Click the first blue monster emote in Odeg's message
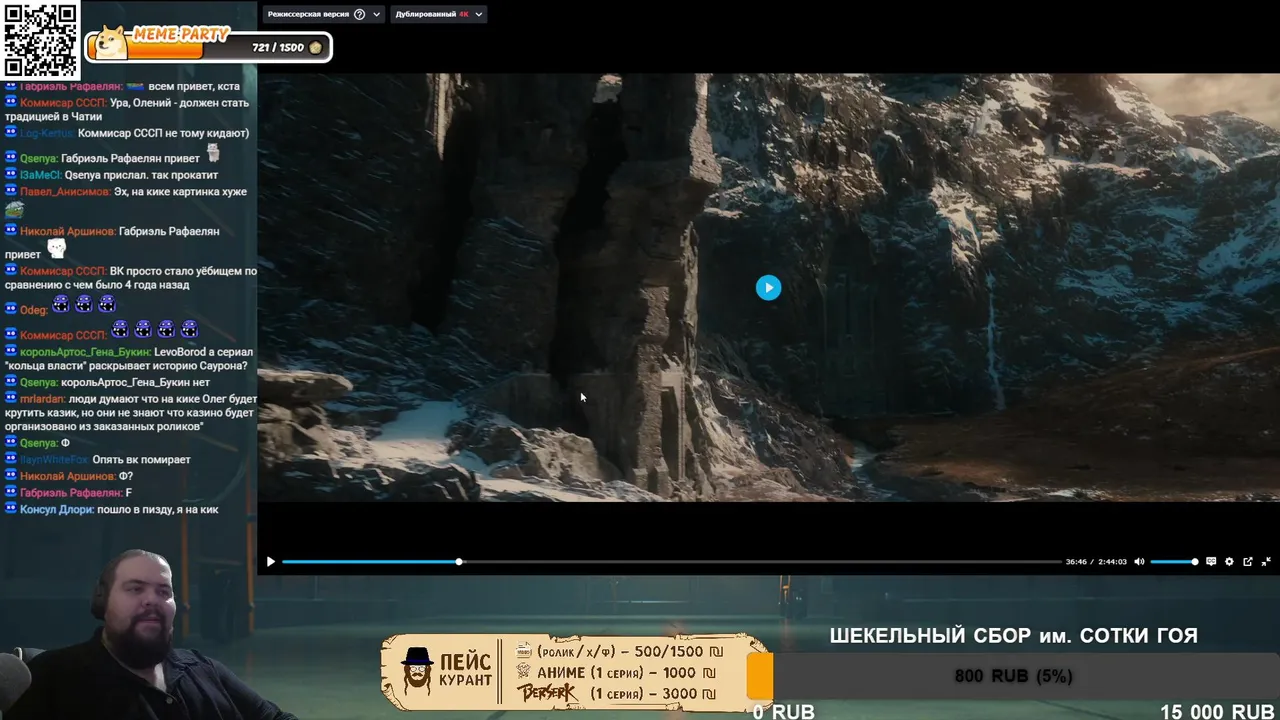This screenshot has width=1280, height=720. point(60,304)
